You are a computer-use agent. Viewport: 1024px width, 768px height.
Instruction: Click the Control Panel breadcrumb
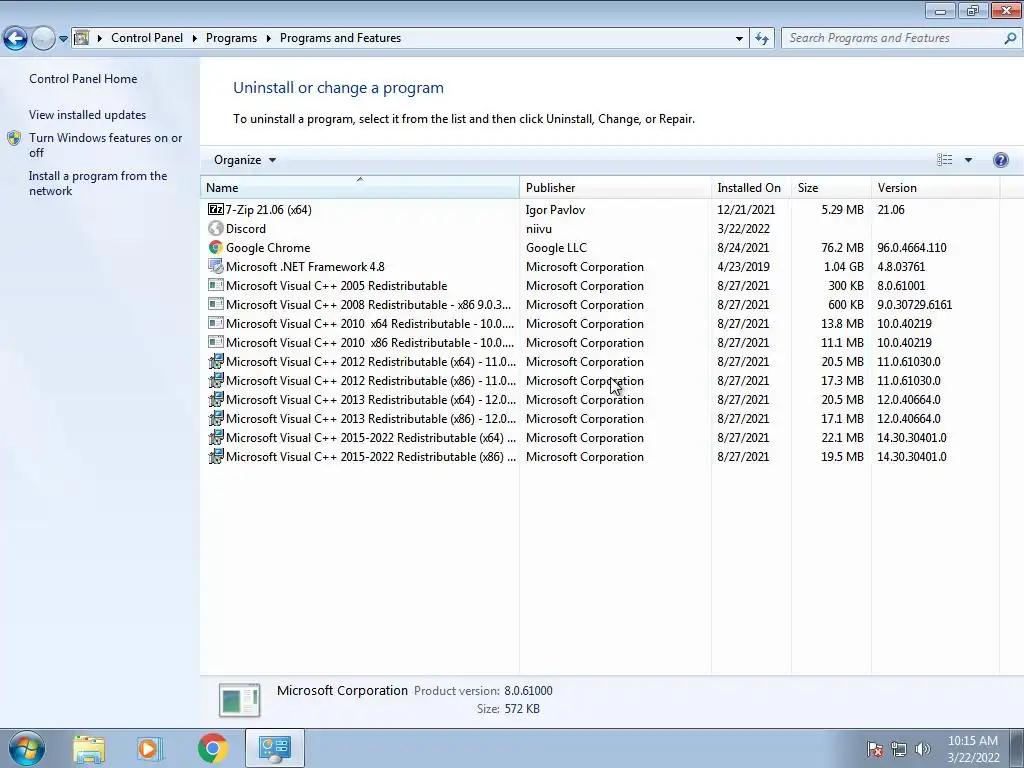coord(147,38)
